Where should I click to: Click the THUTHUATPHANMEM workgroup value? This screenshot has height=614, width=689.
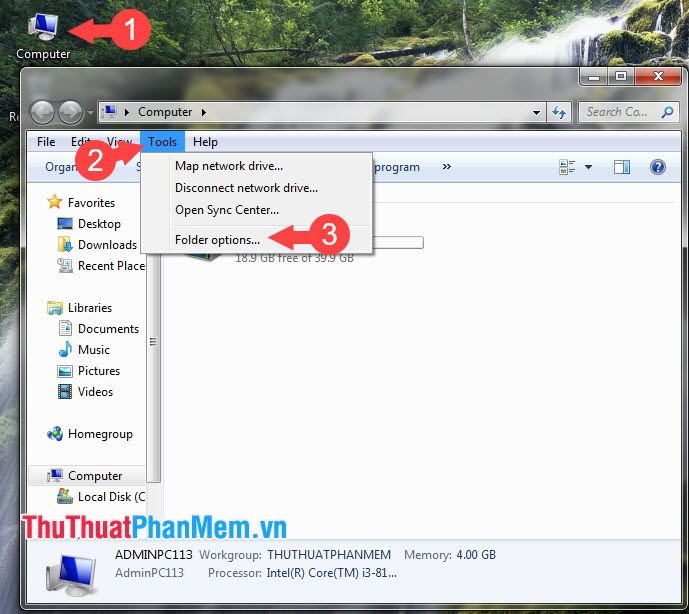click(329, 555)
